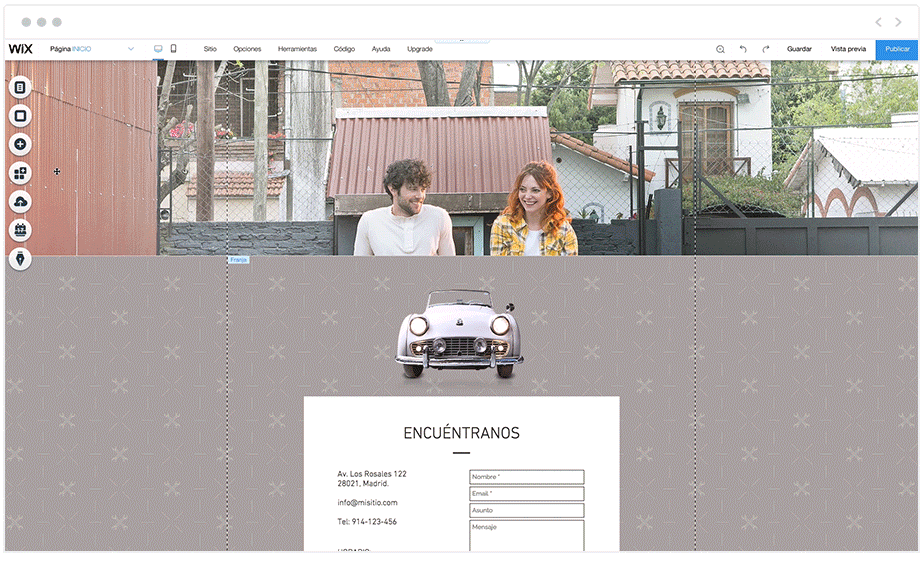Select the address text Av. Los Rosales 122

click(x=372, y=474)
